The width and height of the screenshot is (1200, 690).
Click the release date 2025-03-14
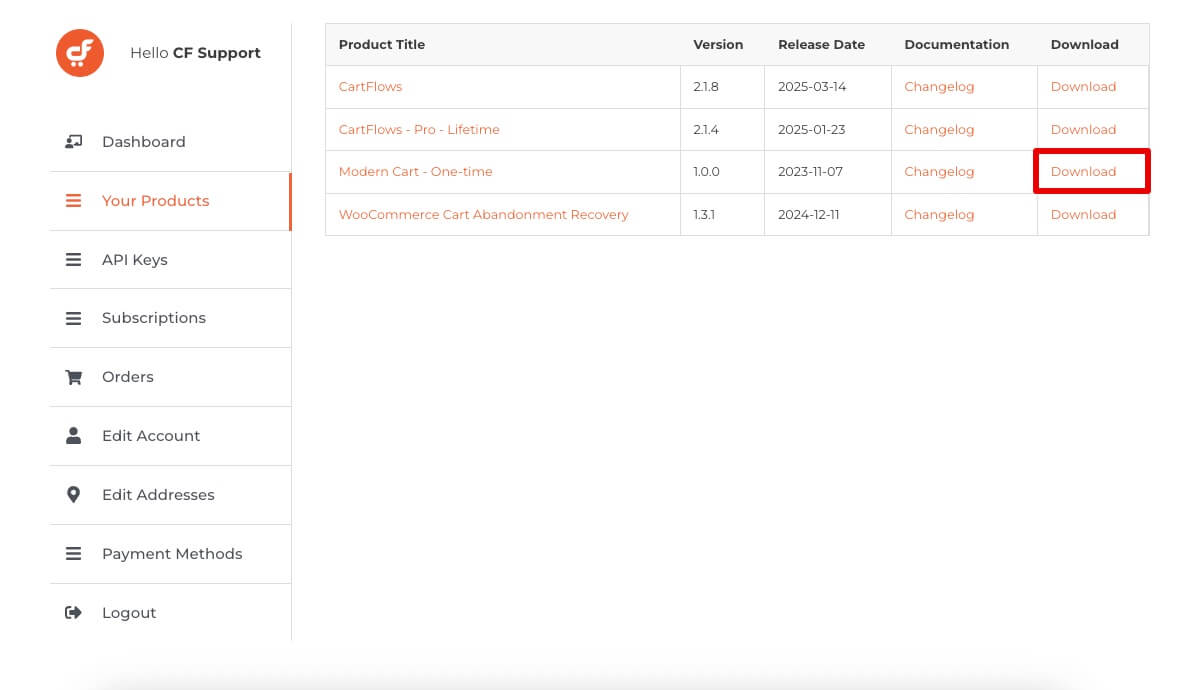click(812, 87)
